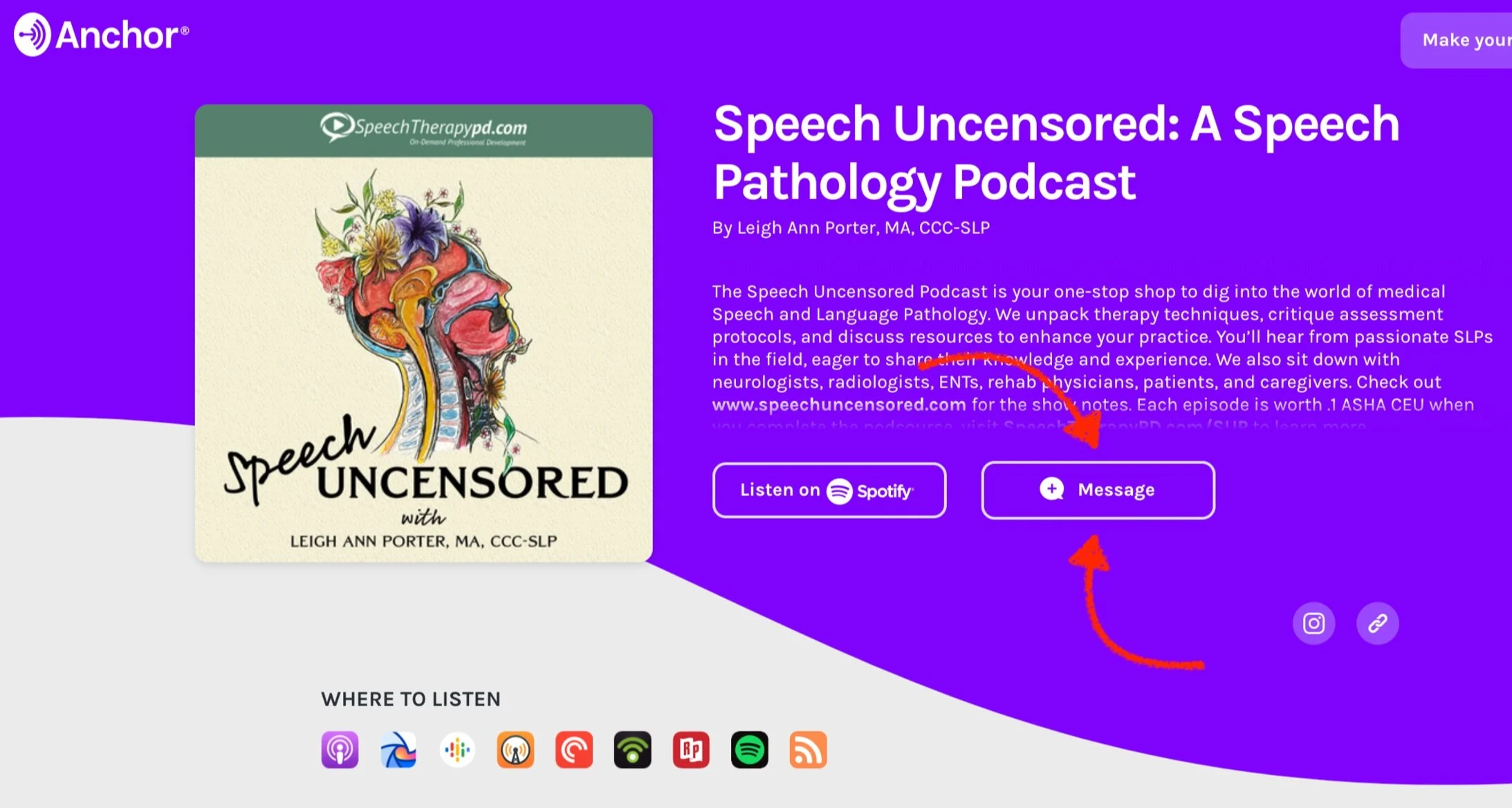Open the Anchor home logo
The height and width of the screenshot is (808, 1512).
(101, 35)
